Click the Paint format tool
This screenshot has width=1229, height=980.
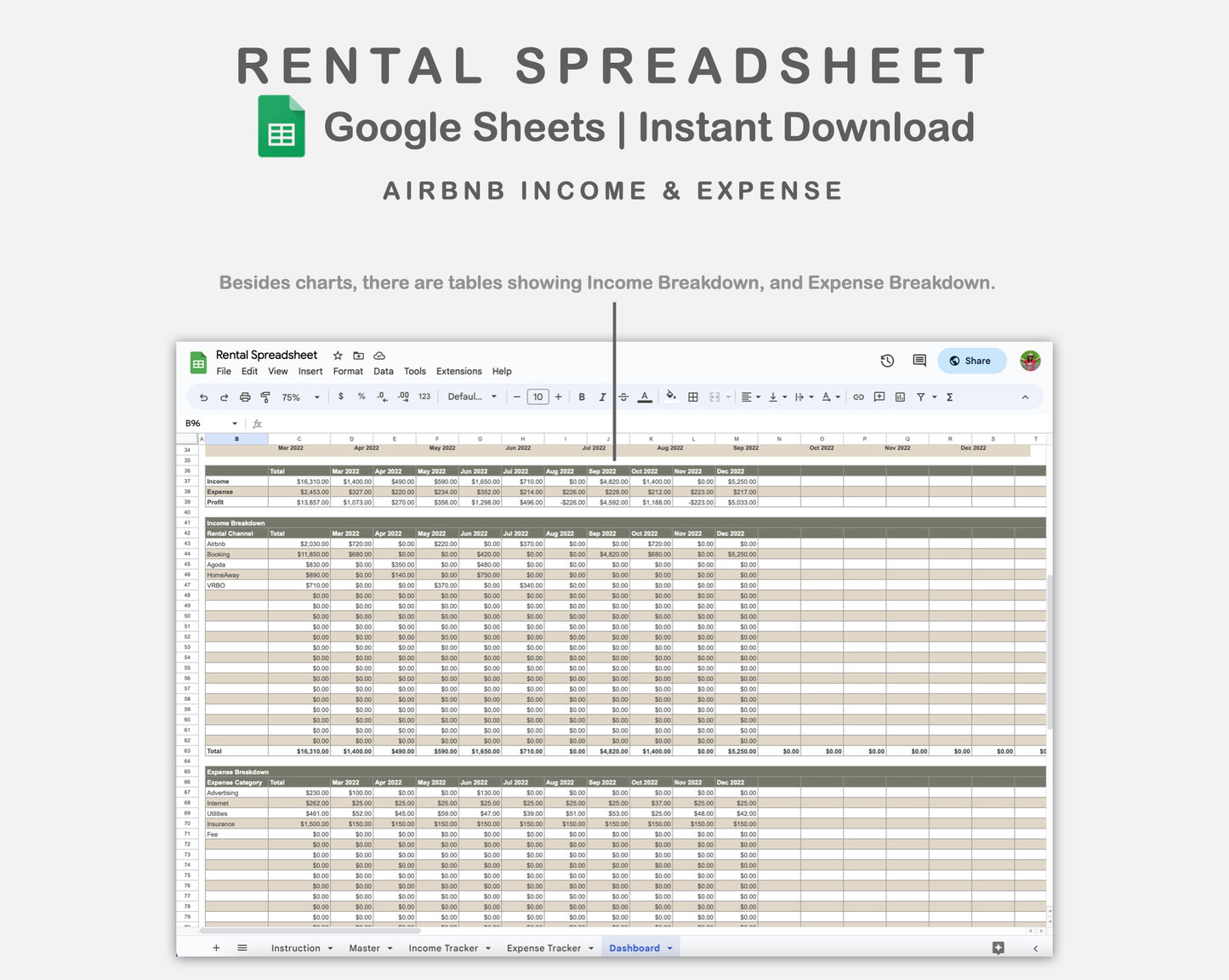(265, 396)
